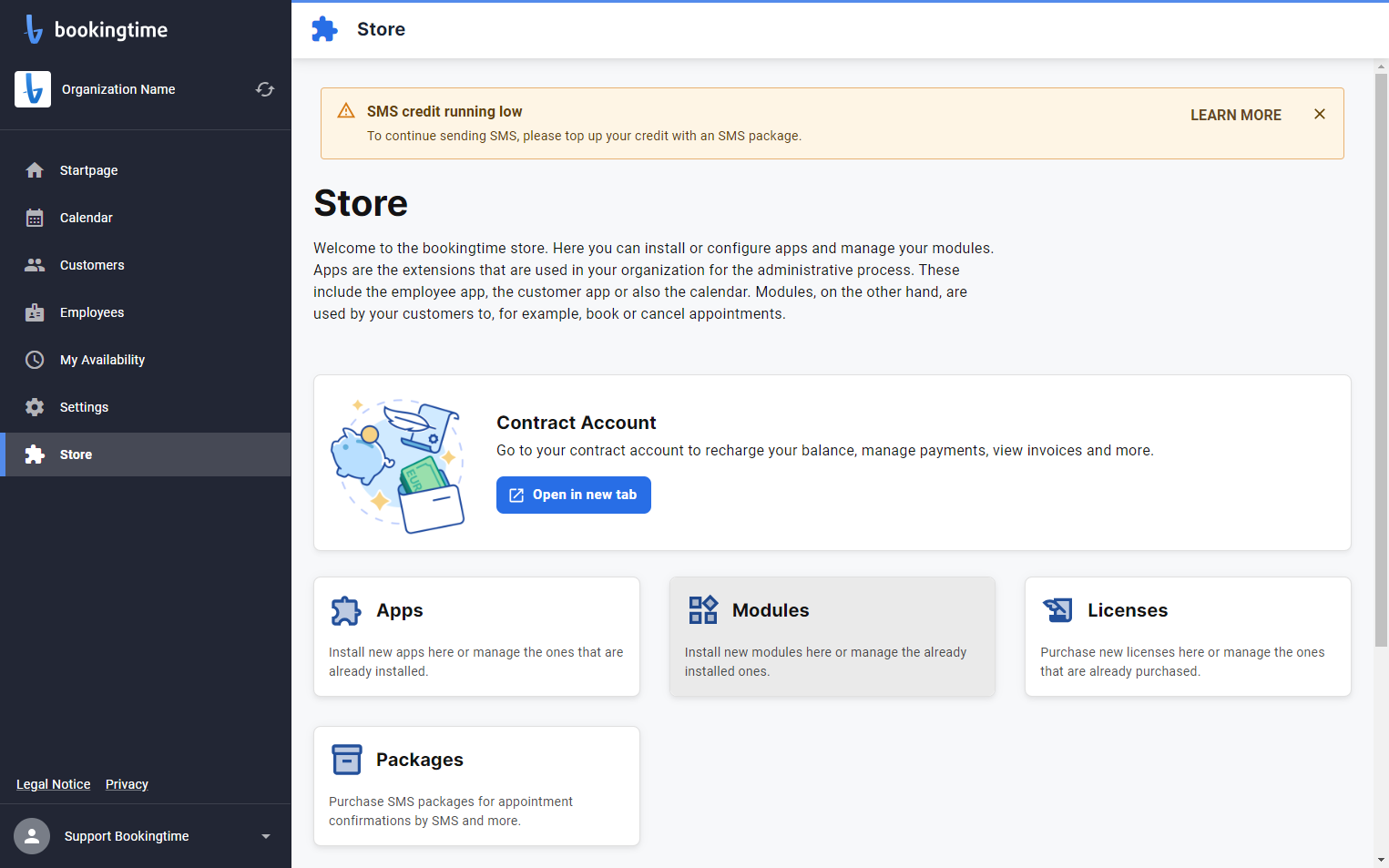Click the Contract Account illustration
Viewport: 1389px width, 868px height.
[398, 465]
